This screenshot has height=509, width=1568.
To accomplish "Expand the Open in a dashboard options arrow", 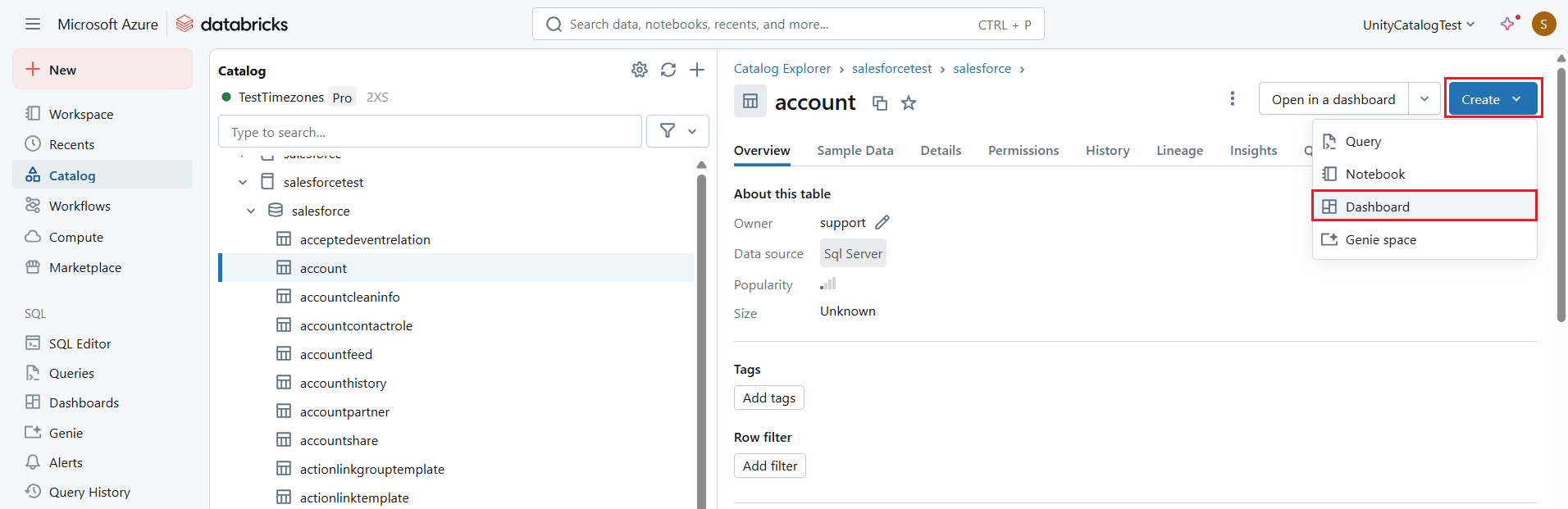I will pyautogui.click(x=1424, y=99).
